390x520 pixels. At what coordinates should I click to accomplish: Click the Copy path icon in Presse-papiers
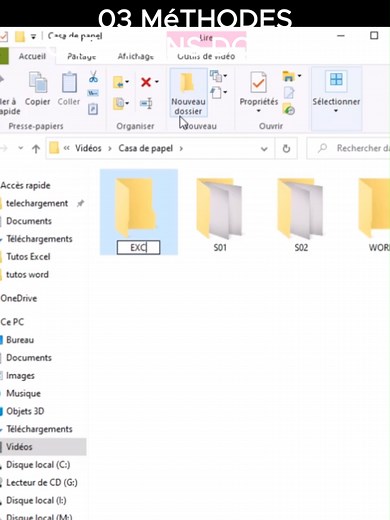(x=93, y=93)
